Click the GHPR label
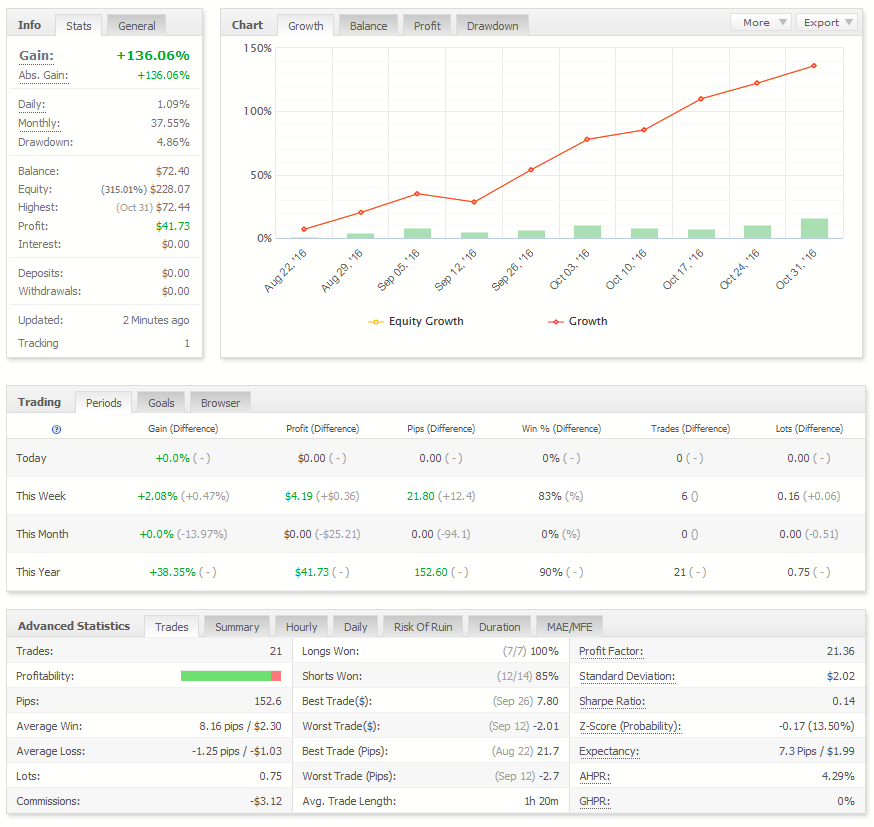Viewport: 874px width, 827px height. pyautogui.click(x=595, y=801)
